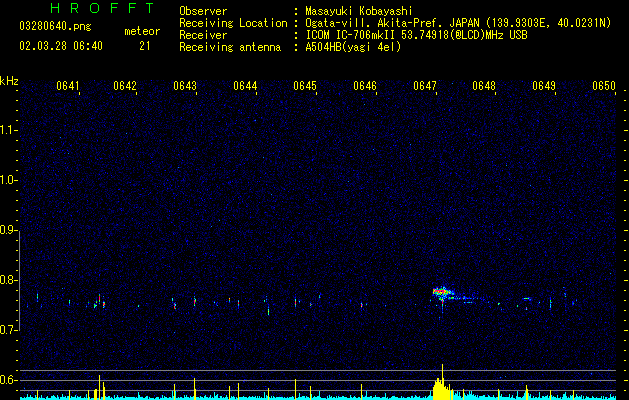The height and width of the screenshot is (400, 629).
Task: Click the 0.7 kHz axis label
Action: coord(9,330)
